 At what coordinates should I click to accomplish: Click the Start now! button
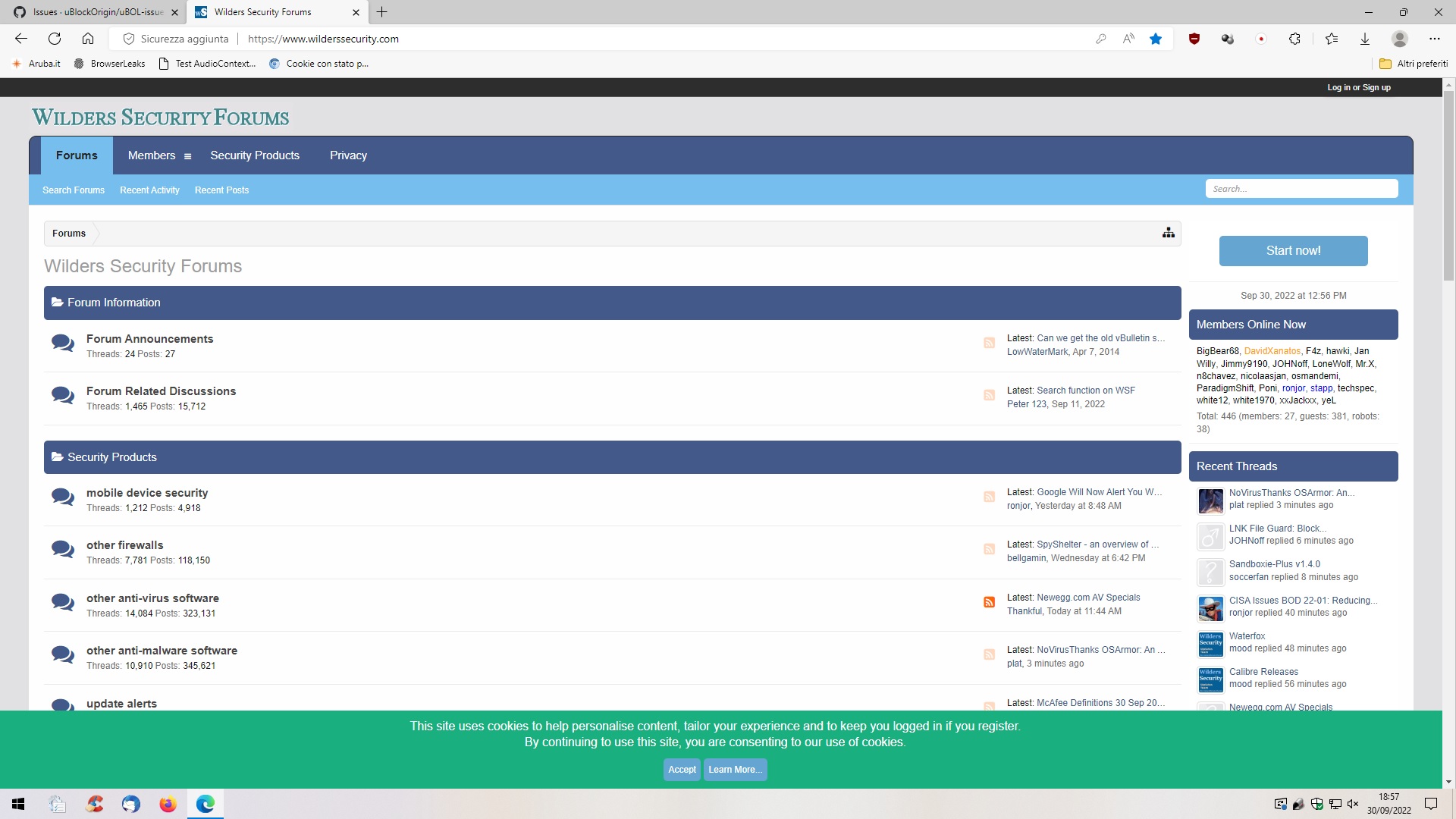click(x=1293, y=251)
